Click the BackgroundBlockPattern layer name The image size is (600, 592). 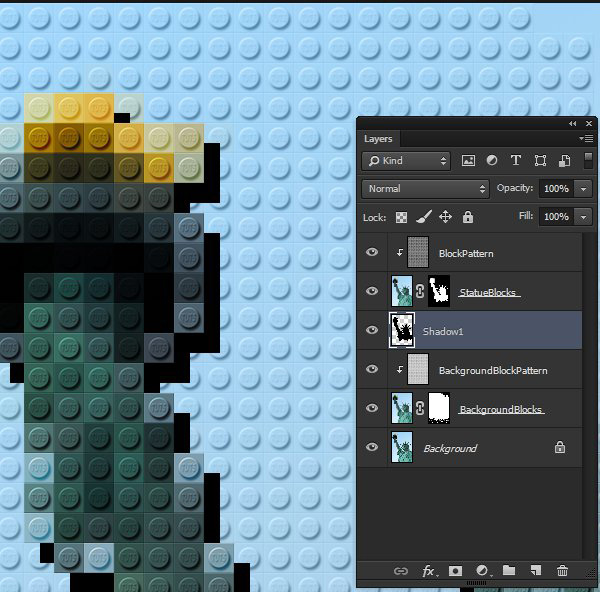493,370
